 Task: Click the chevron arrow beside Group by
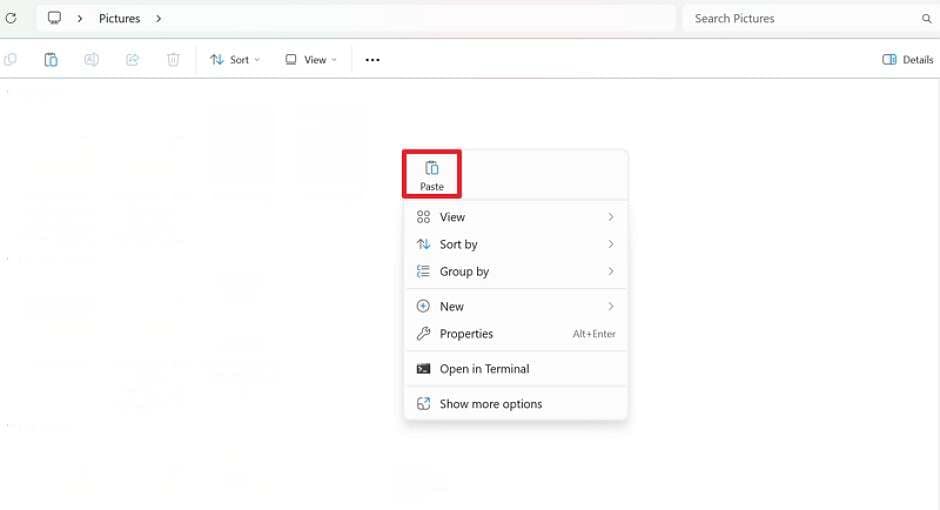tap(611, 271)
